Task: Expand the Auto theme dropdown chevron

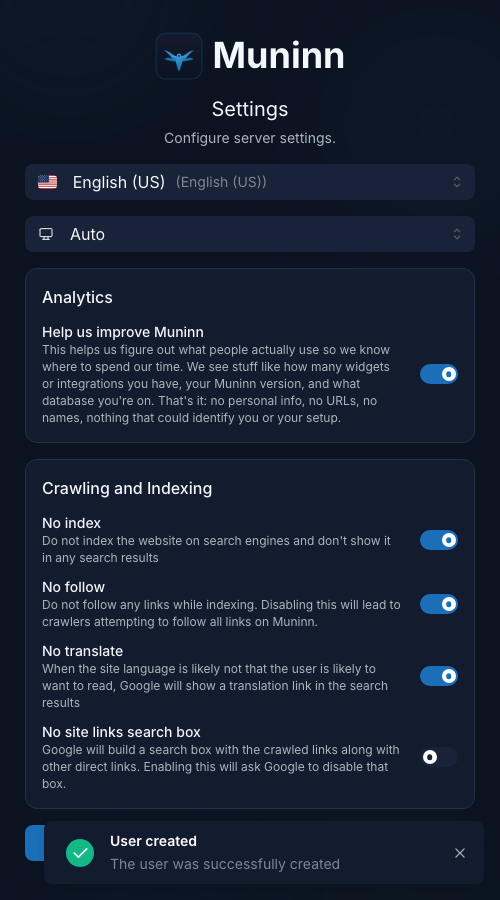Action: 457,234
